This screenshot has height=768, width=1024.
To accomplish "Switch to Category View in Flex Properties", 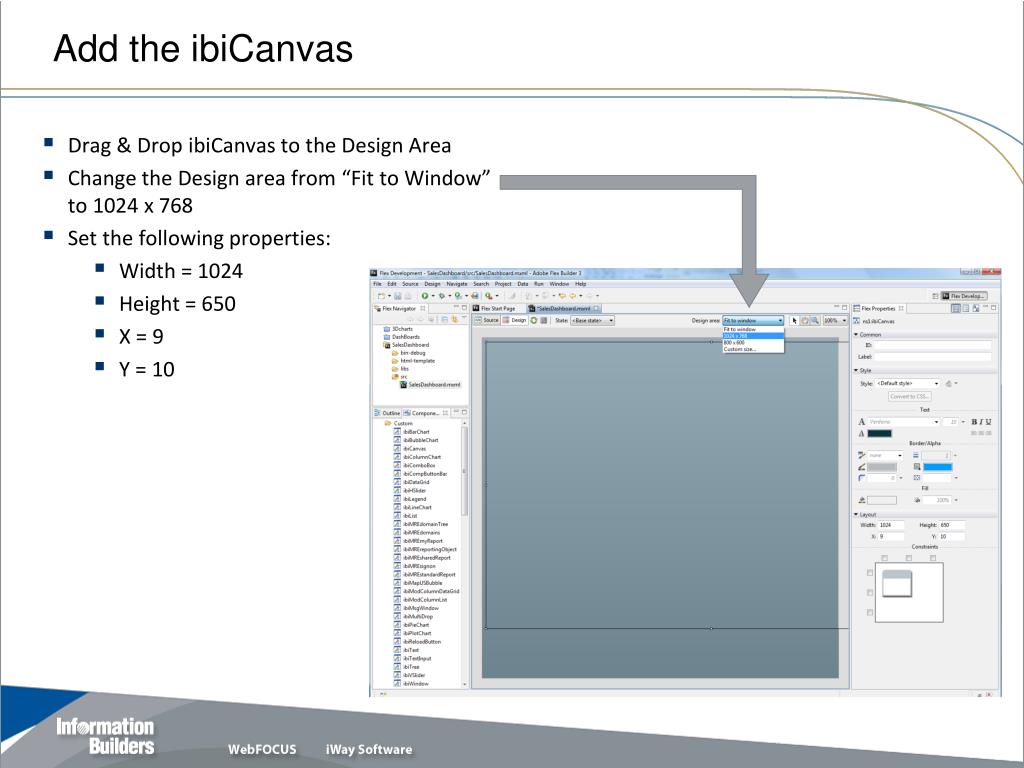I will [x=966, y=308].
